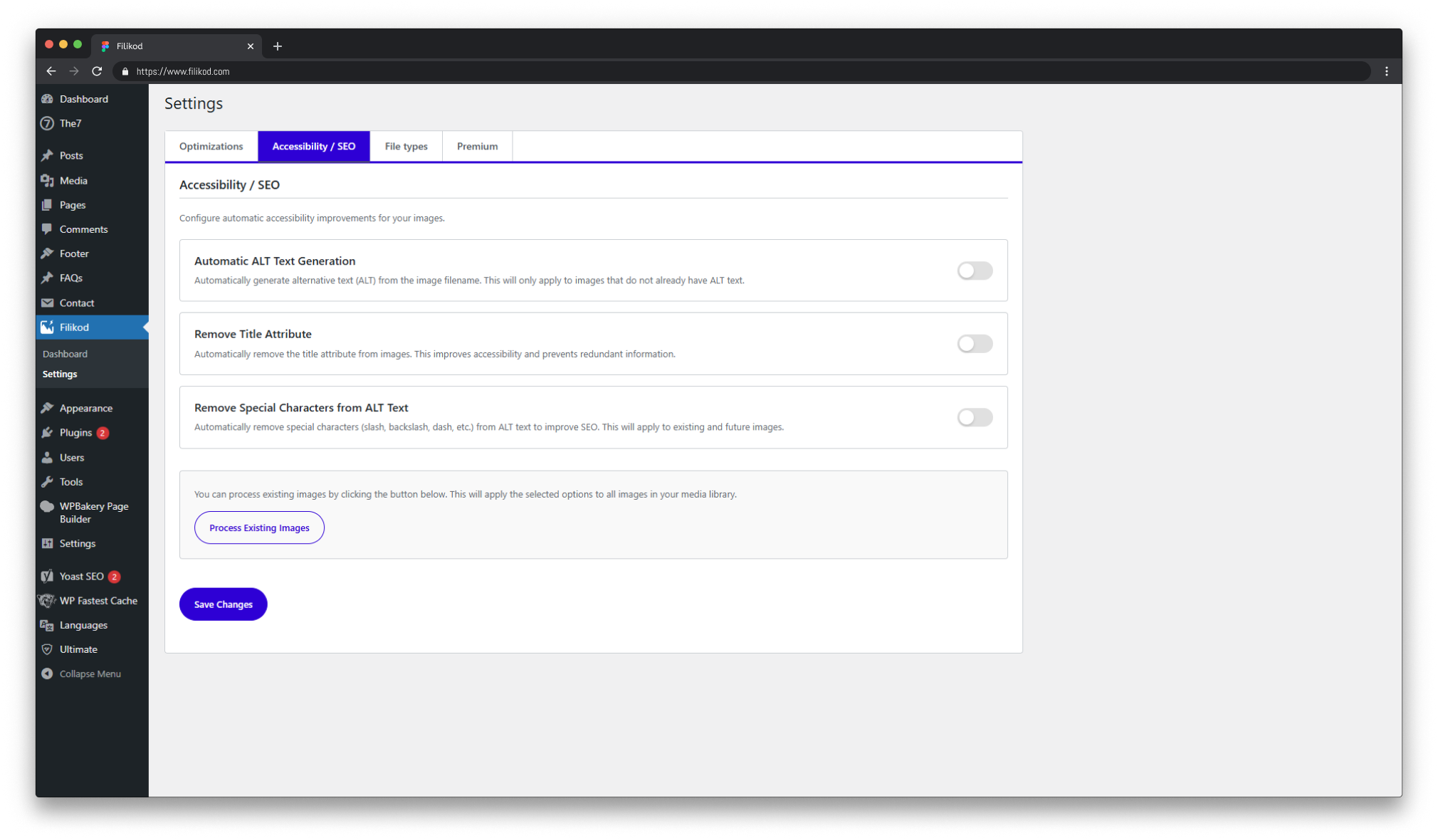This screenshot has width=1438, height=840.
Task: Open the Languages sidebar icon
Action: [x=47, y=624]
